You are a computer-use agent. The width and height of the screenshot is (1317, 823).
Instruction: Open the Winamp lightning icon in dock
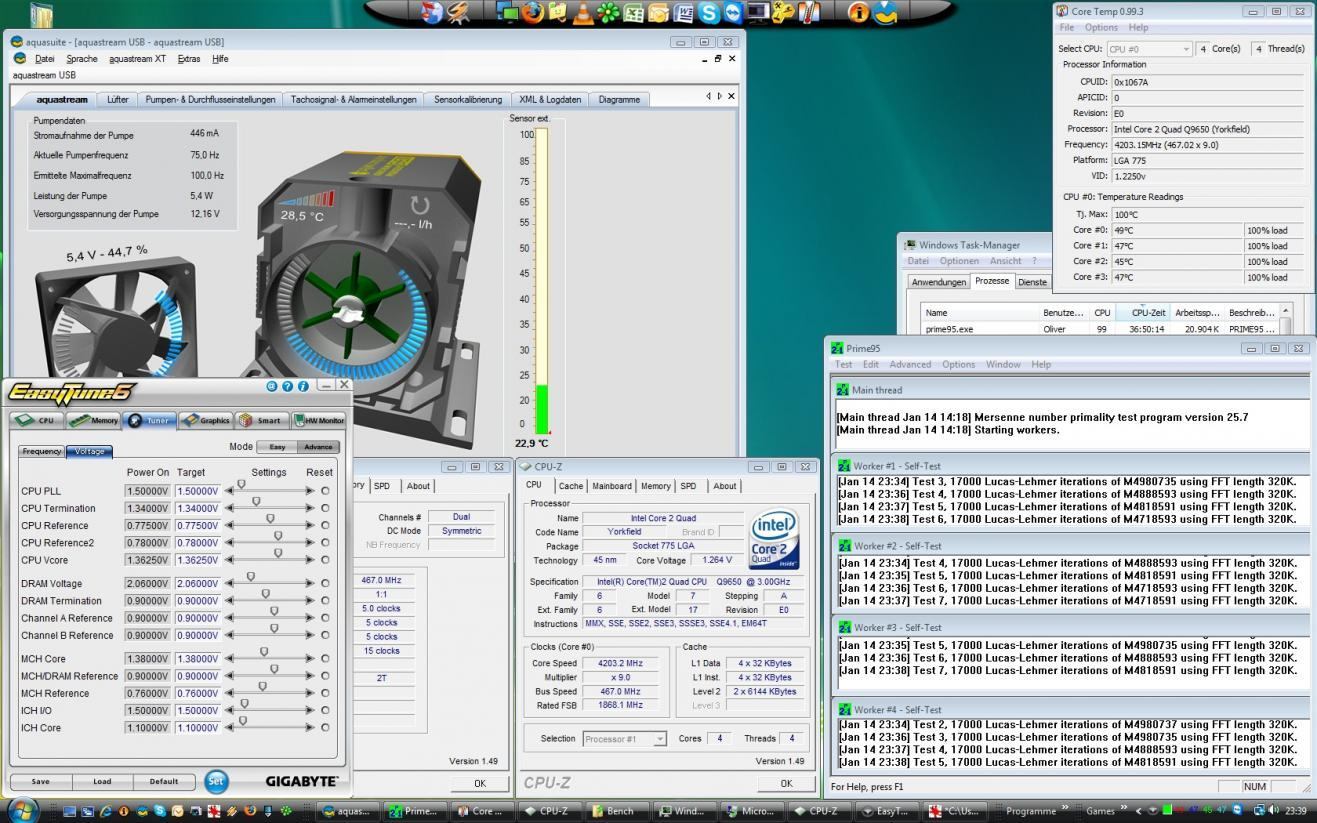pyautogui.click(x=459, y=12)
